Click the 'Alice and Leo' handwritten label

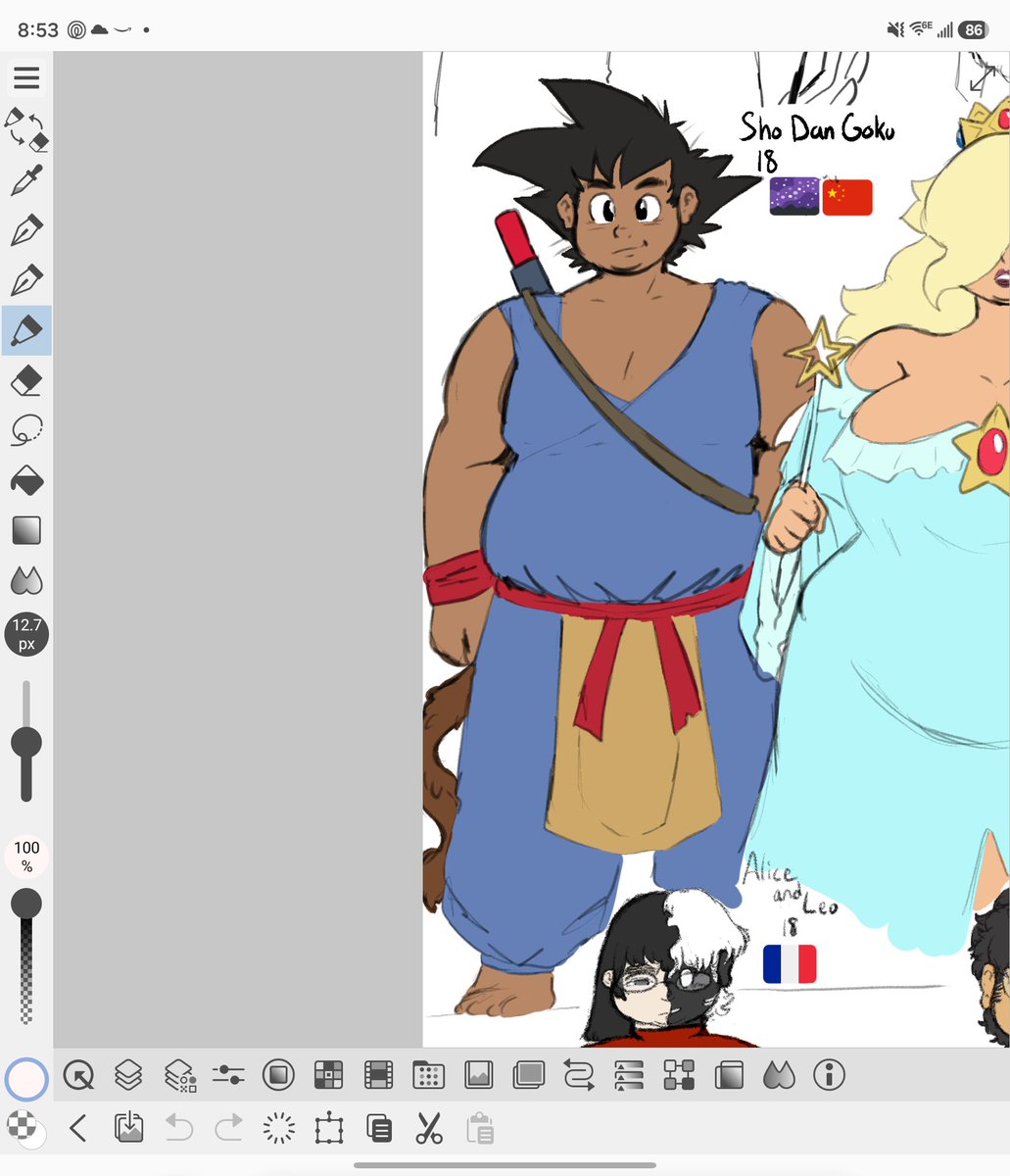[x=790, y=885]
